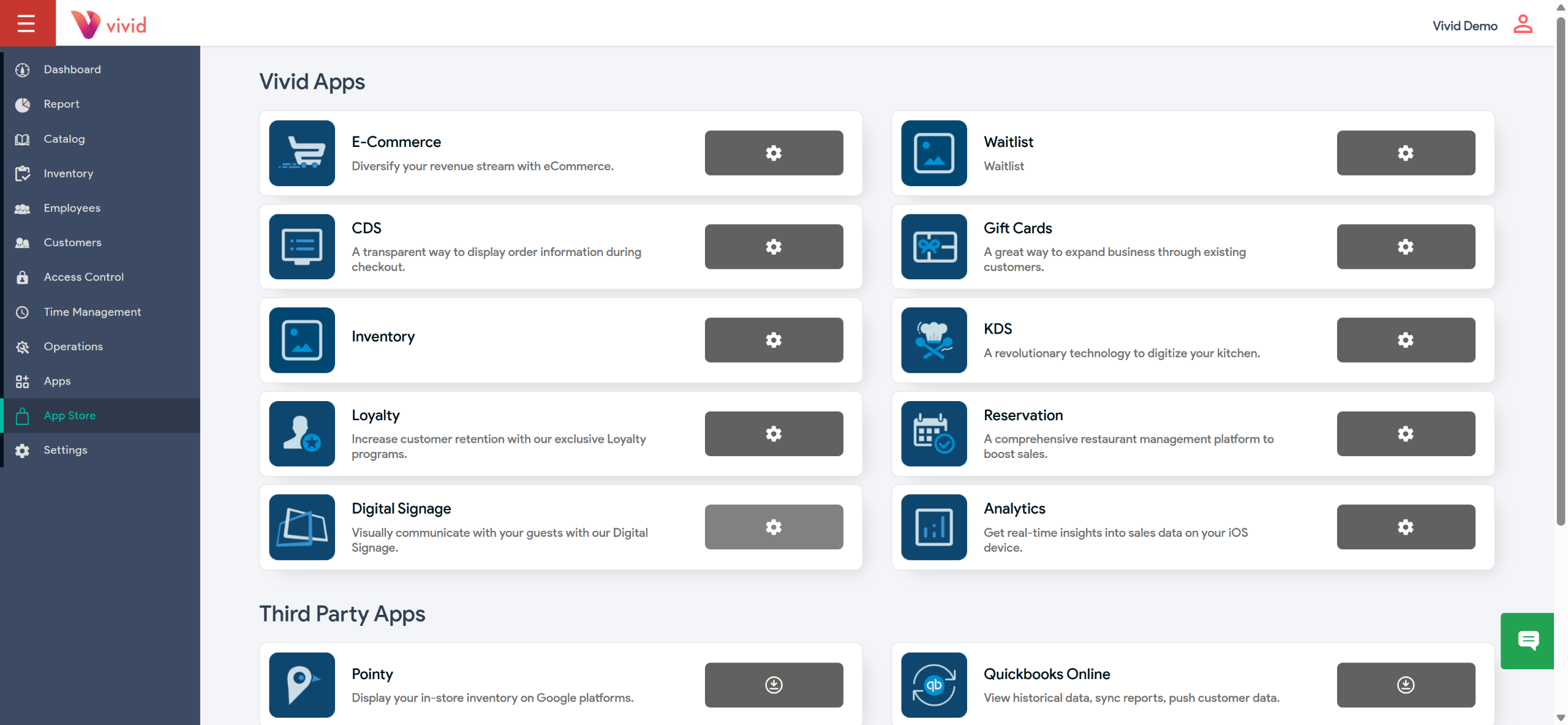
Task: Click the E-Commerce cart app icon
Action: (x=302, y=153)
